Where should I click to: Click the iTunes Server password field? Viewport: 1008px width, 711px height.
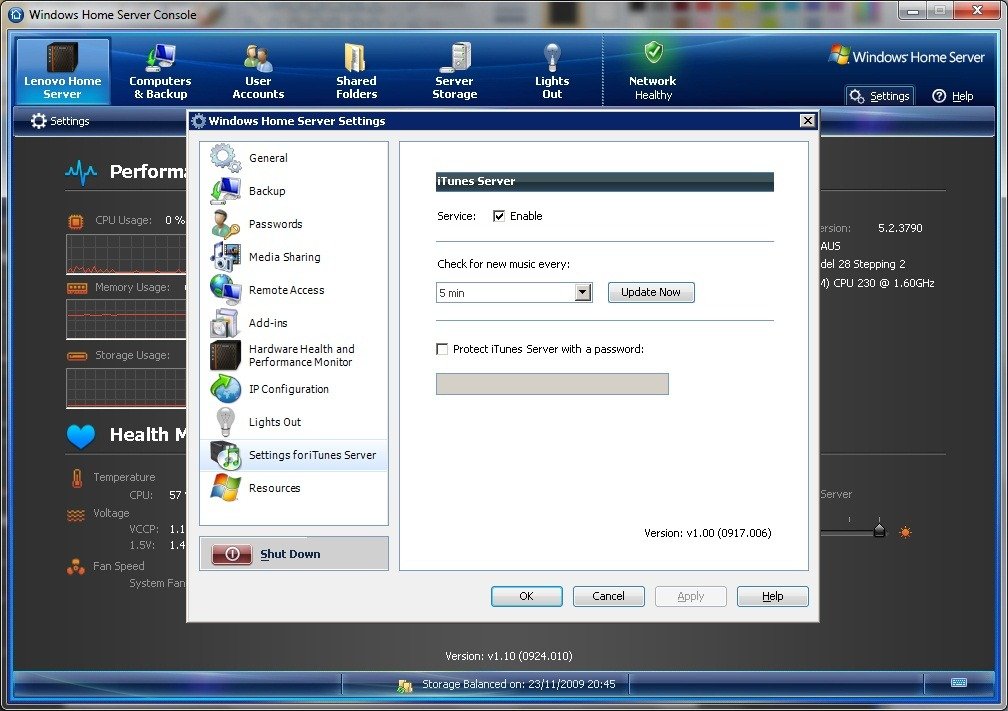click(x=552, y=384)
